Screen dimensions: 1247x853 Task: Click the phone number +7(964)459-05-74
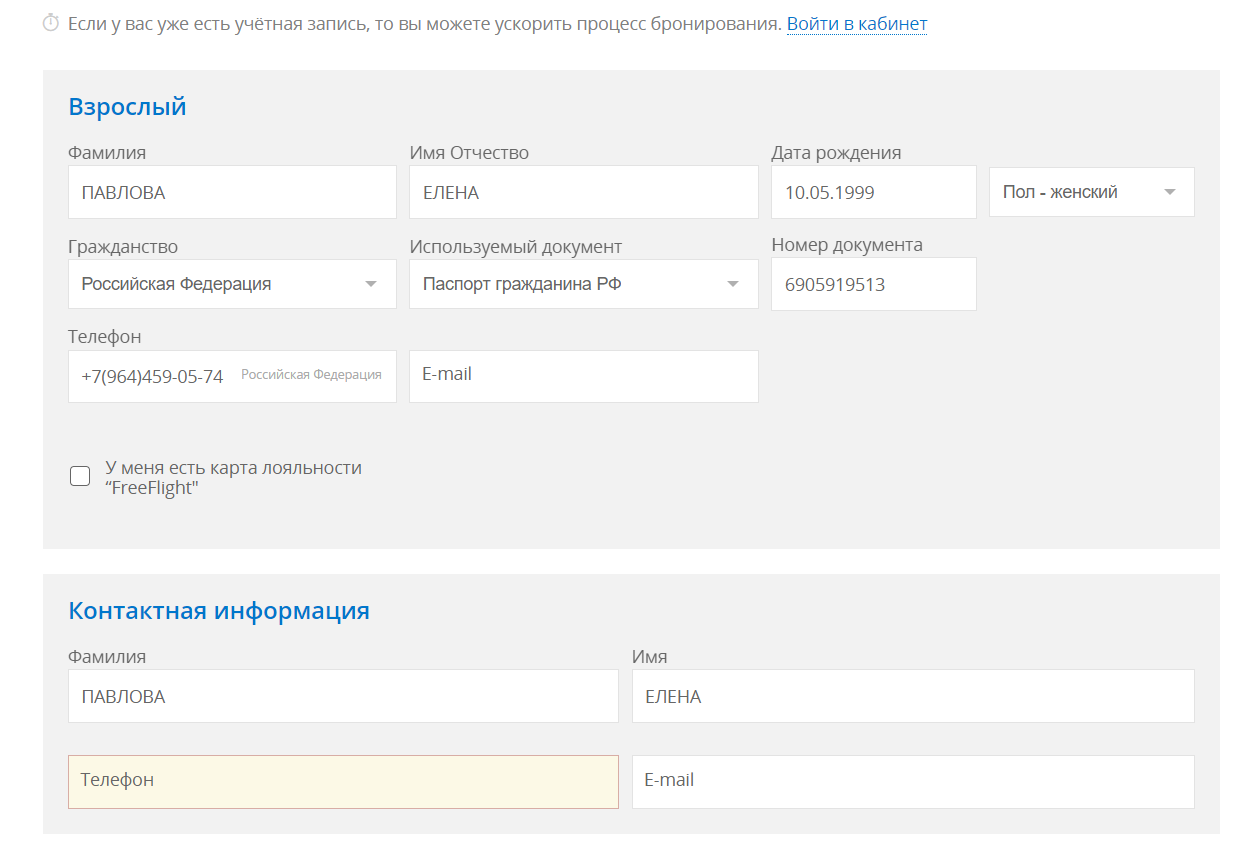click(x=152, y=377)
